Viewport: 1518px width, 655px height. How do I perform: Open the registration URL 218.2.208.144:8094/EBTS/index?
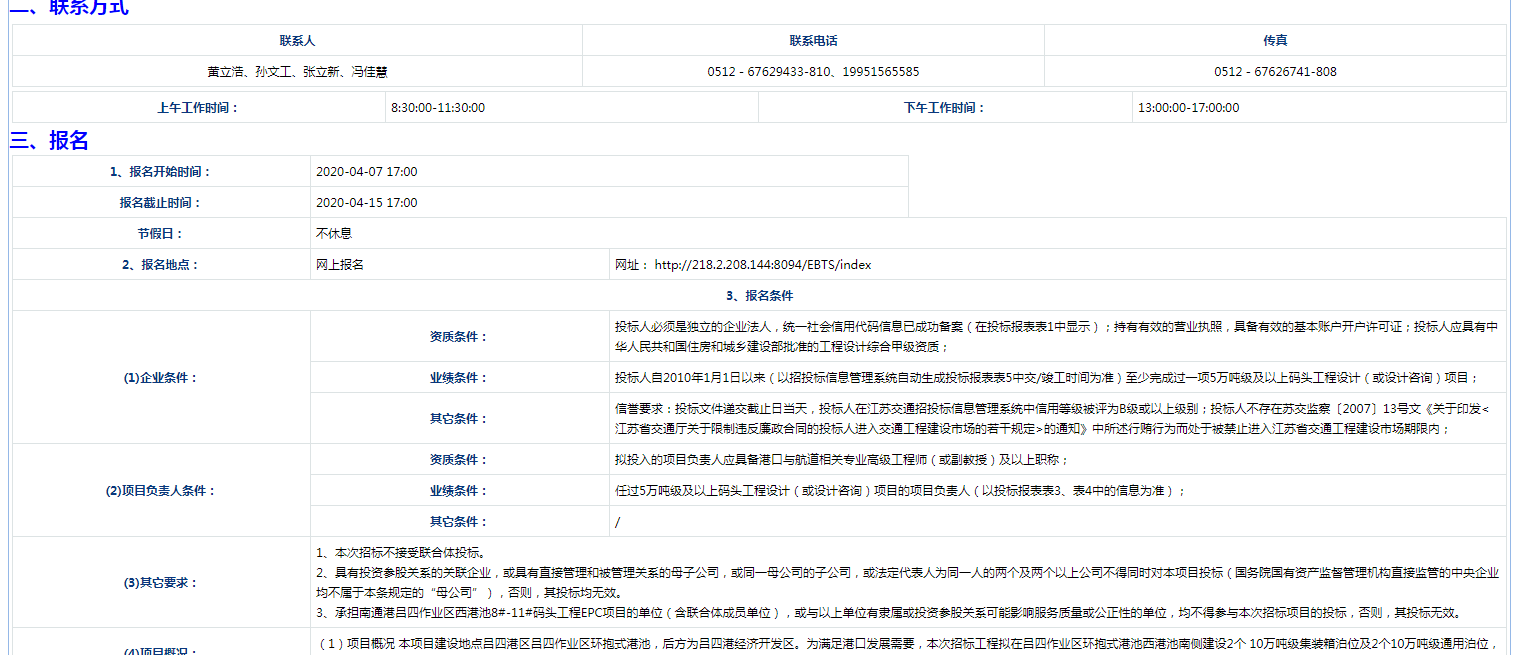click(x=763, y=265)
